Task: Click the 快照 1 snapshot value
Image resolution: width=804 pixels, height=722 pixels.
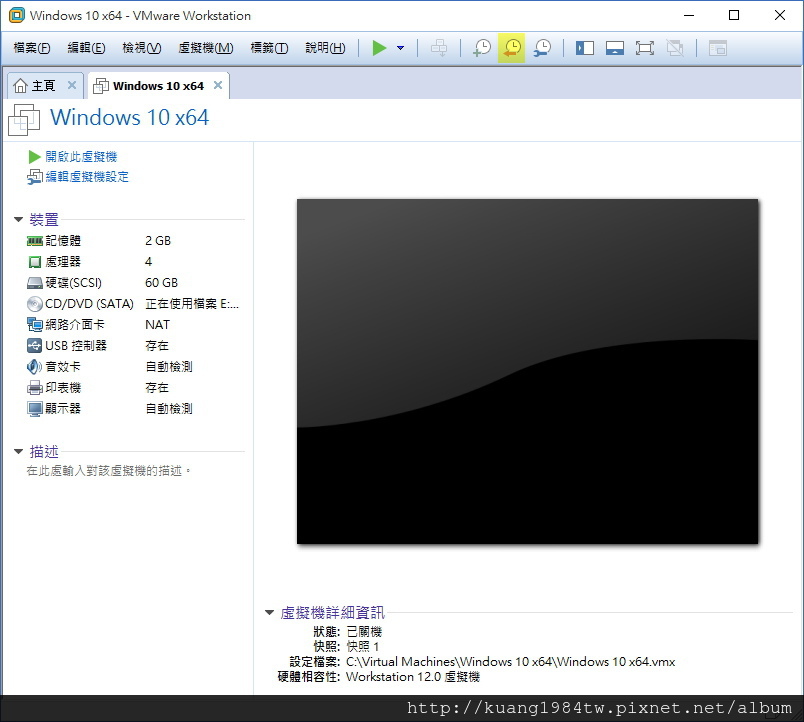Action: click(x=363, y=646)
